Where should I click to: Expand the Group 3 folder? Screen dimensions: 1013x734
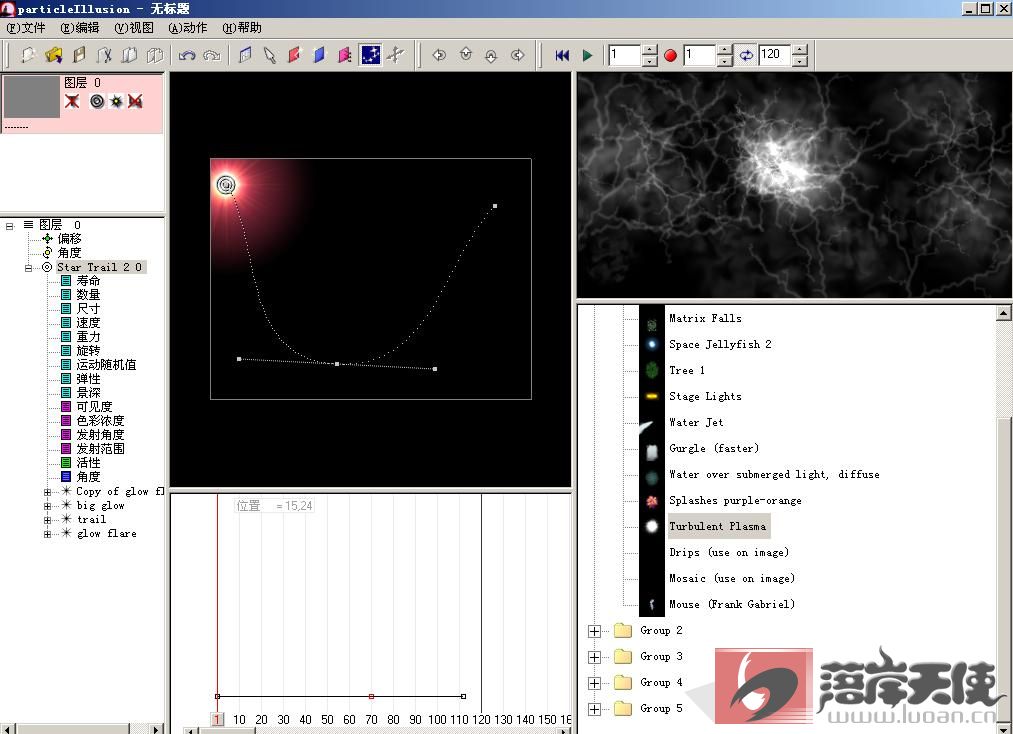tap(594, 657)
